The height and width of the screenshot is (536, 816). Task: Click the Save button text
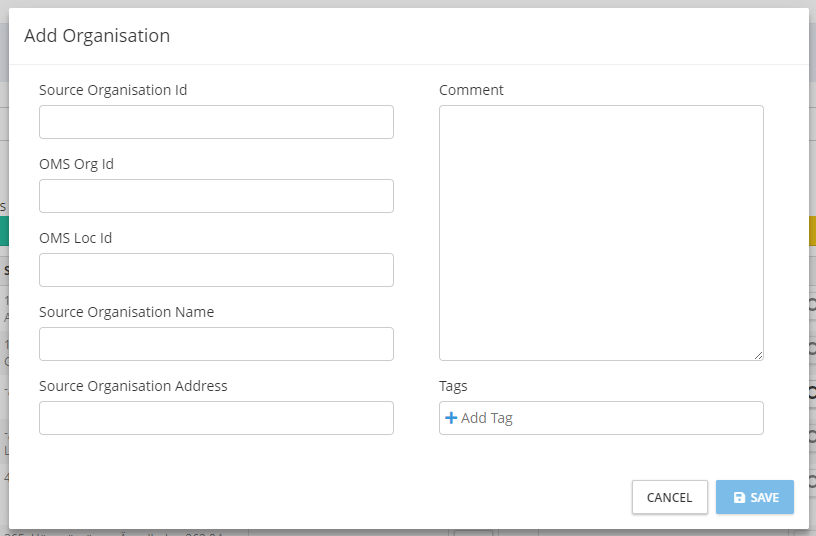pyautogui.click(x=765, y=498)
